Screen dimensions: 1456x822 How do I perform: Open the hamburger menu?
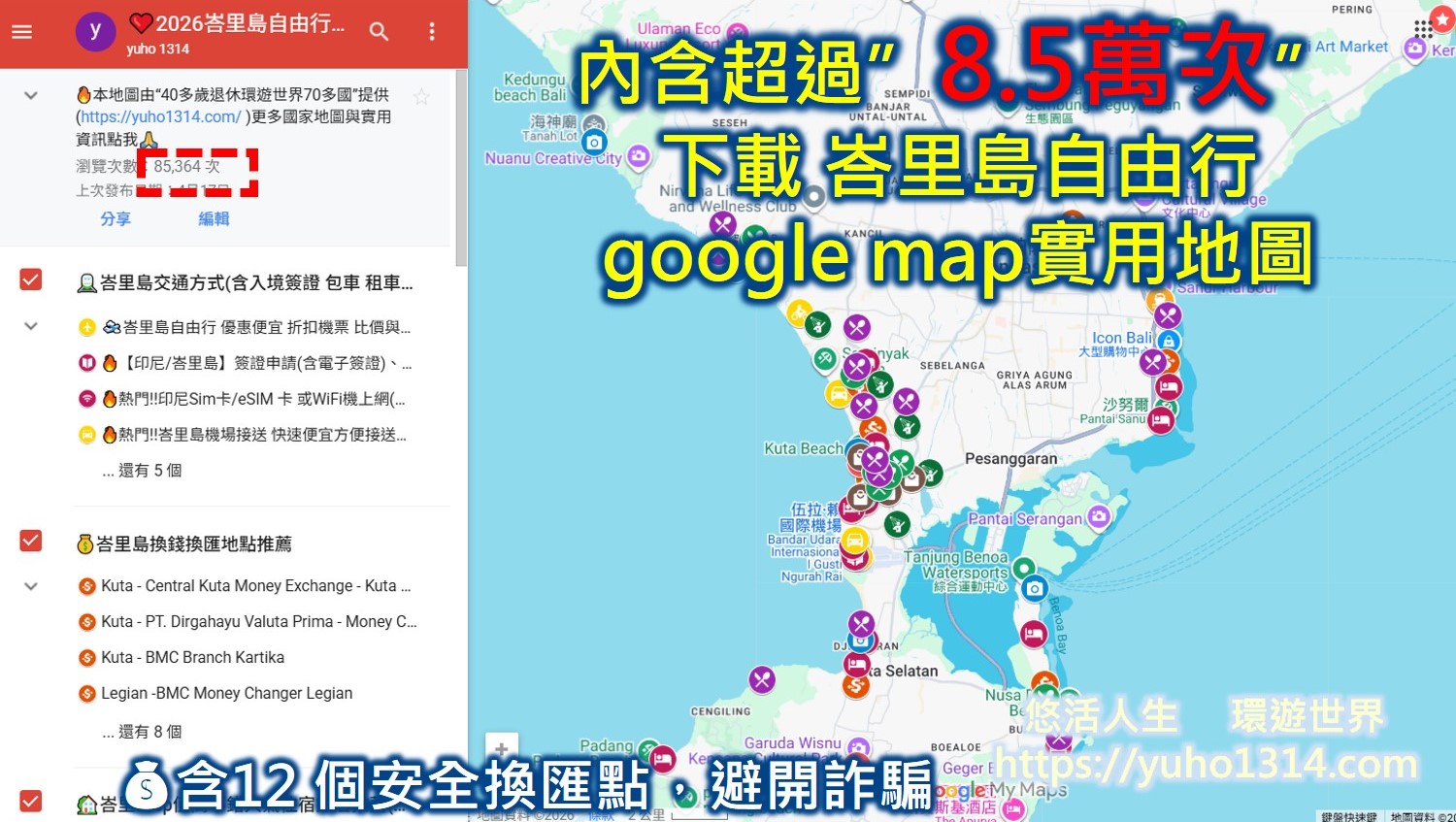21,32
